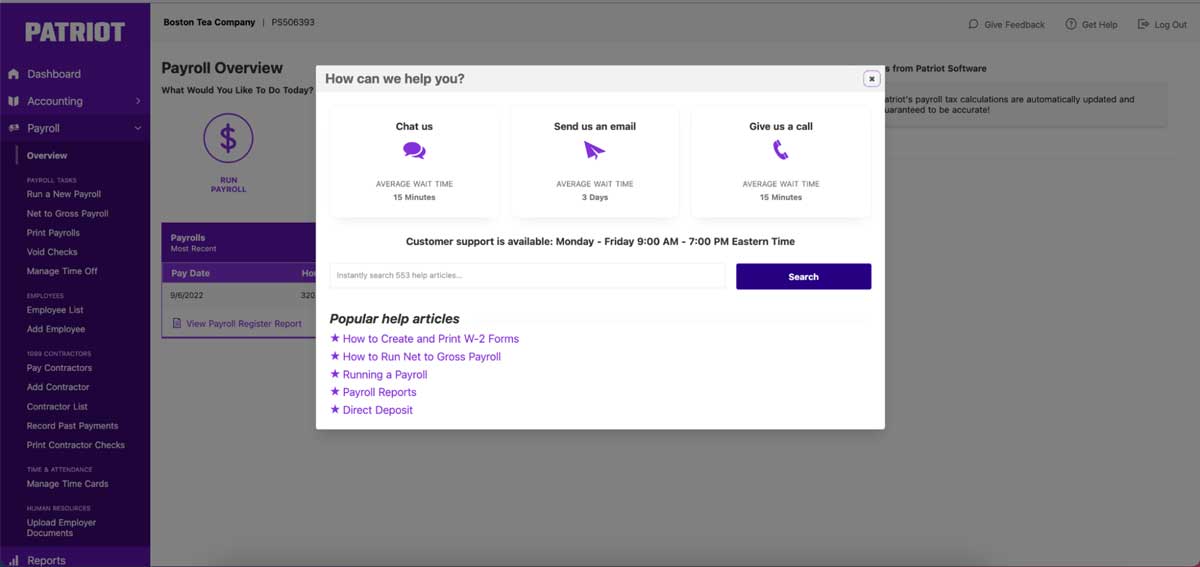Image resolution: width=1200 pixels, height=567 pixels.
Task: Open Manage Time Cards in sidebar
Action: coord(67,484)
